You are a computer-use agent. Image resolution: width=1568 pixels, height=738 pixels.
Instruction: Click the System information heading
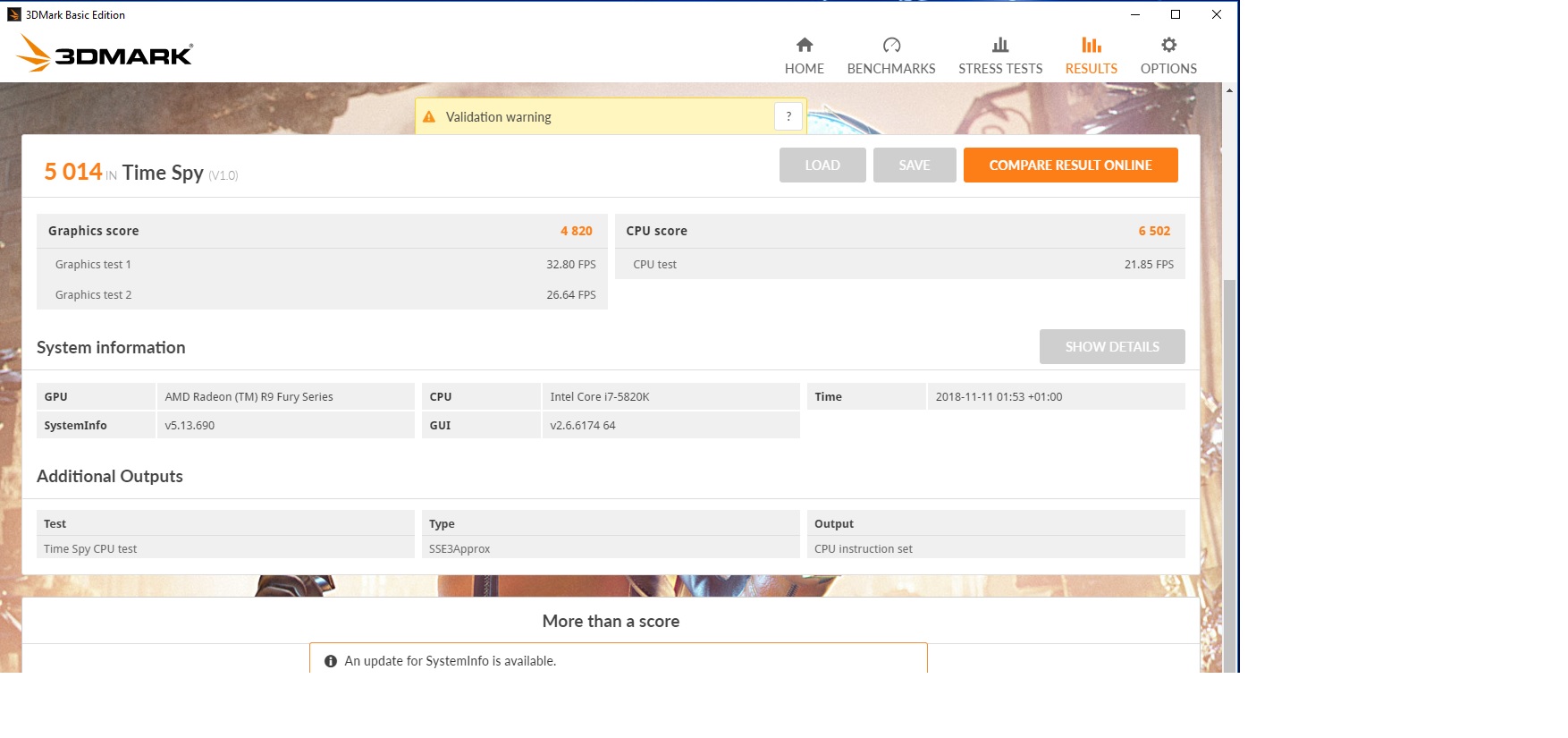click(111, 348)
